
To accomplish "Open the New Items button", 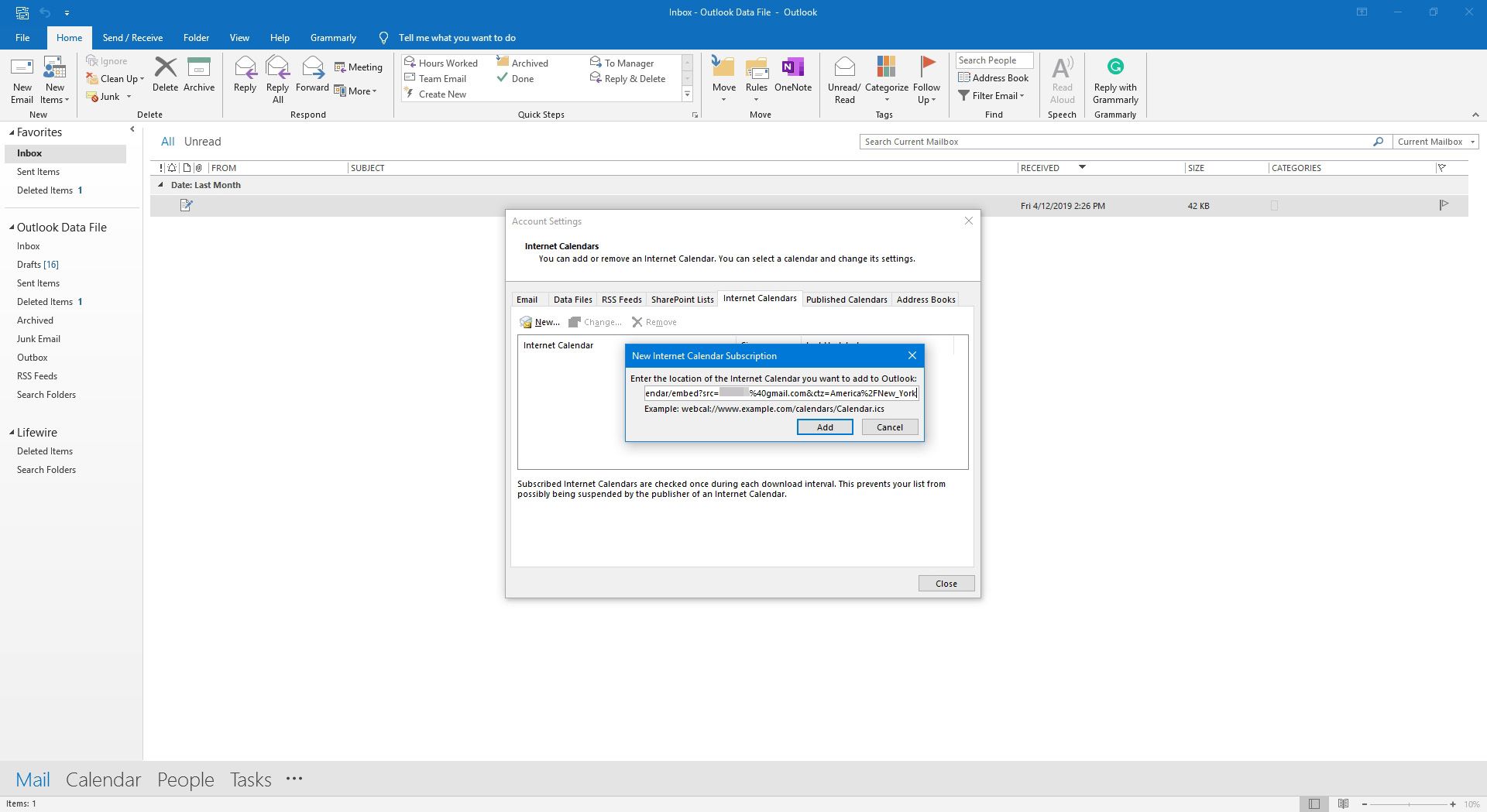I will coord(55,81).
